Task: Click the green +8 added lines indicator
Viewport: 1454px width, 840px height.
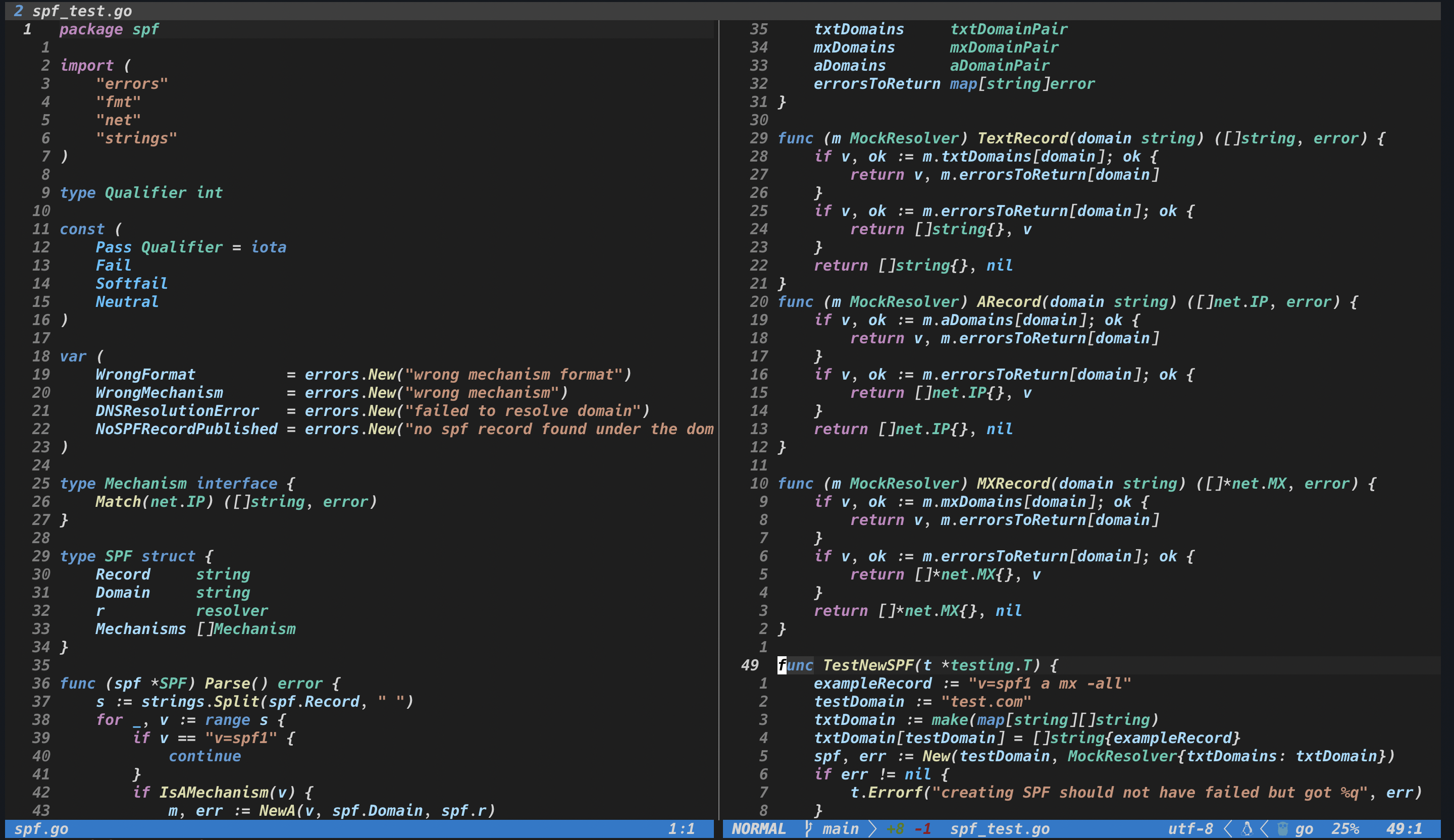Action: 895,828
